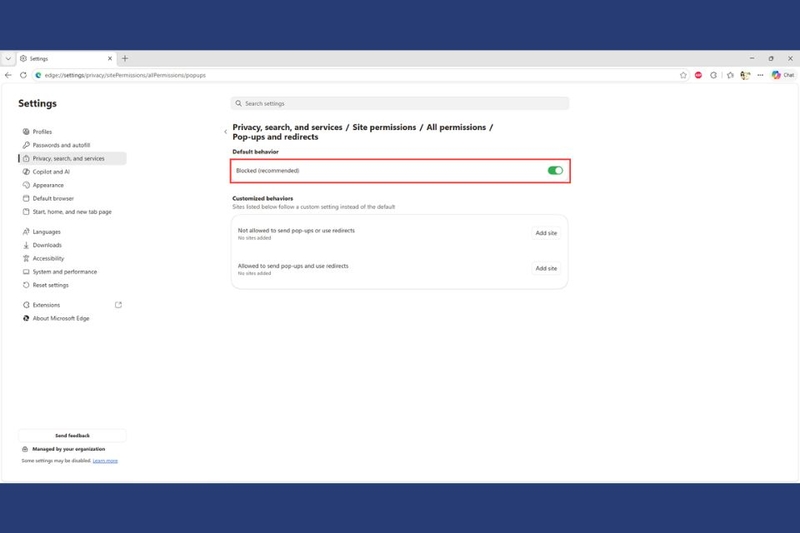Click the Search settings field
Screen dimensions: 800x533
click(x=399, y=104)
